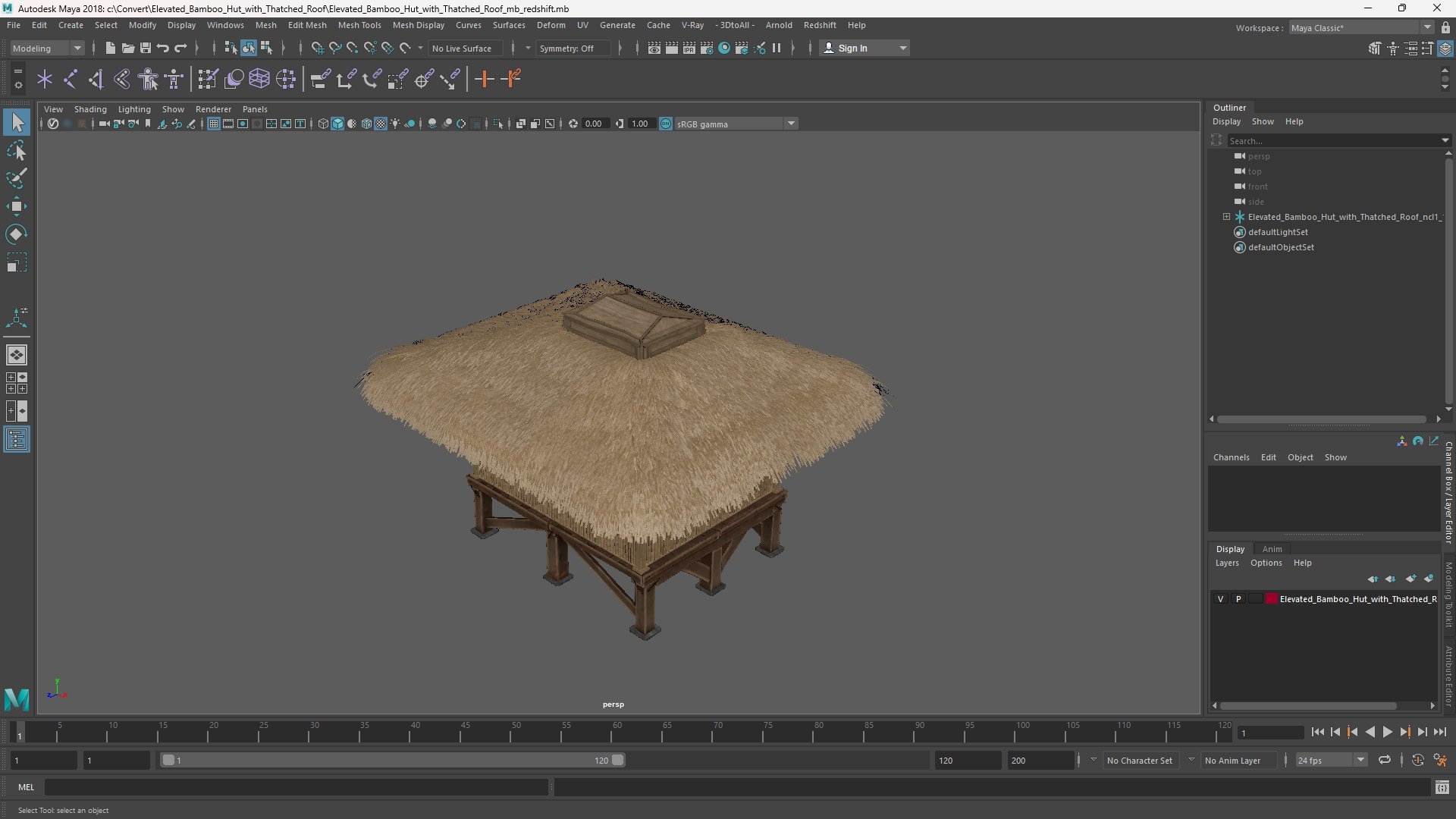Screen dimensions: 1456x819
Task: Click frame 60 on the time slider
Action: (617, 732)
